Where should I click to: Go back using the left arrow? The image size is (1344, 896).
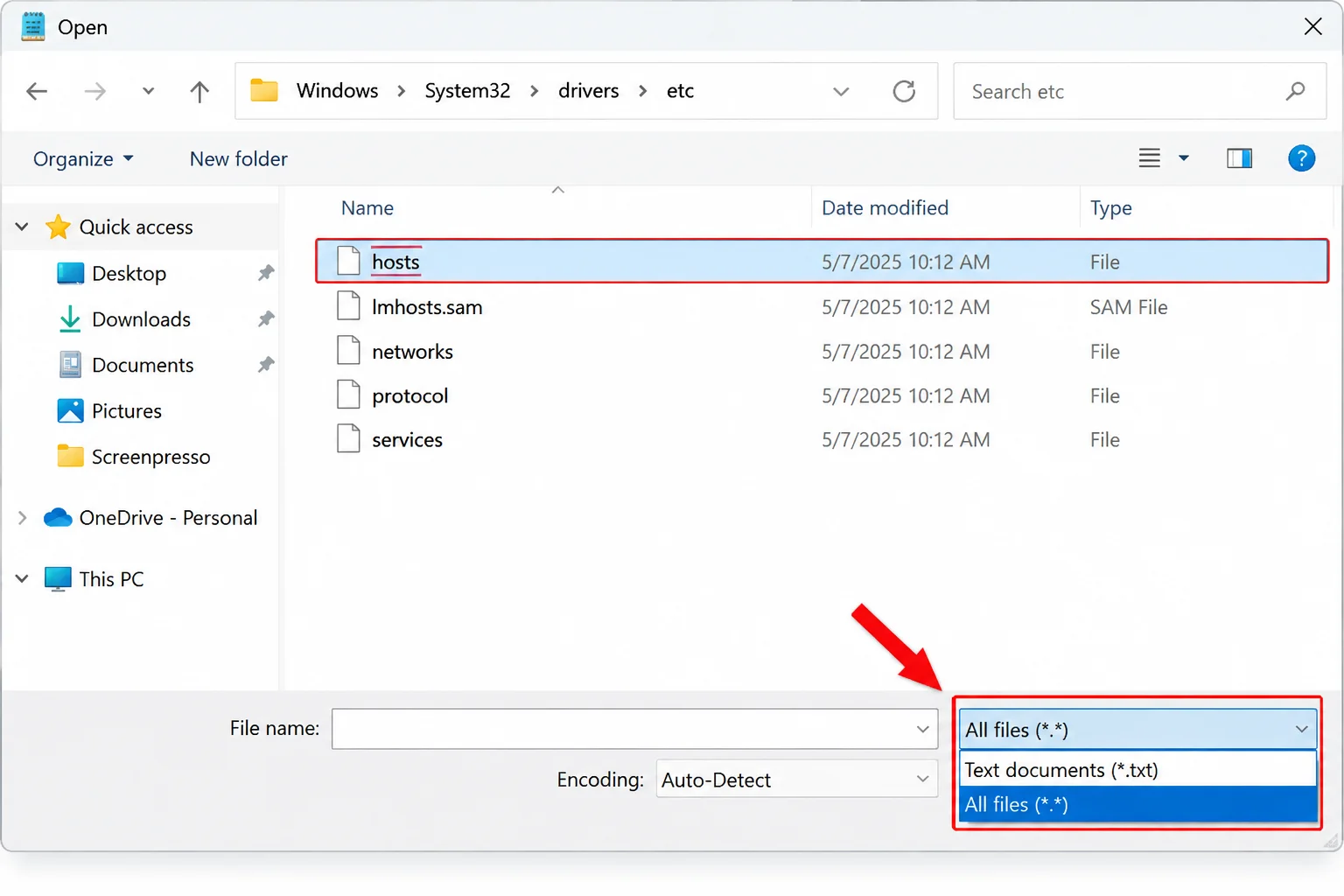click(37, 91)
